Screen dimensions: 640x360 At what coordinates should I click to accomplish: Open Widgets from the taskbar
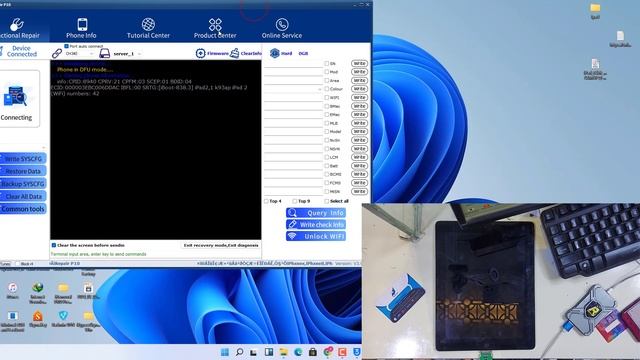click(x=269, y=352)
